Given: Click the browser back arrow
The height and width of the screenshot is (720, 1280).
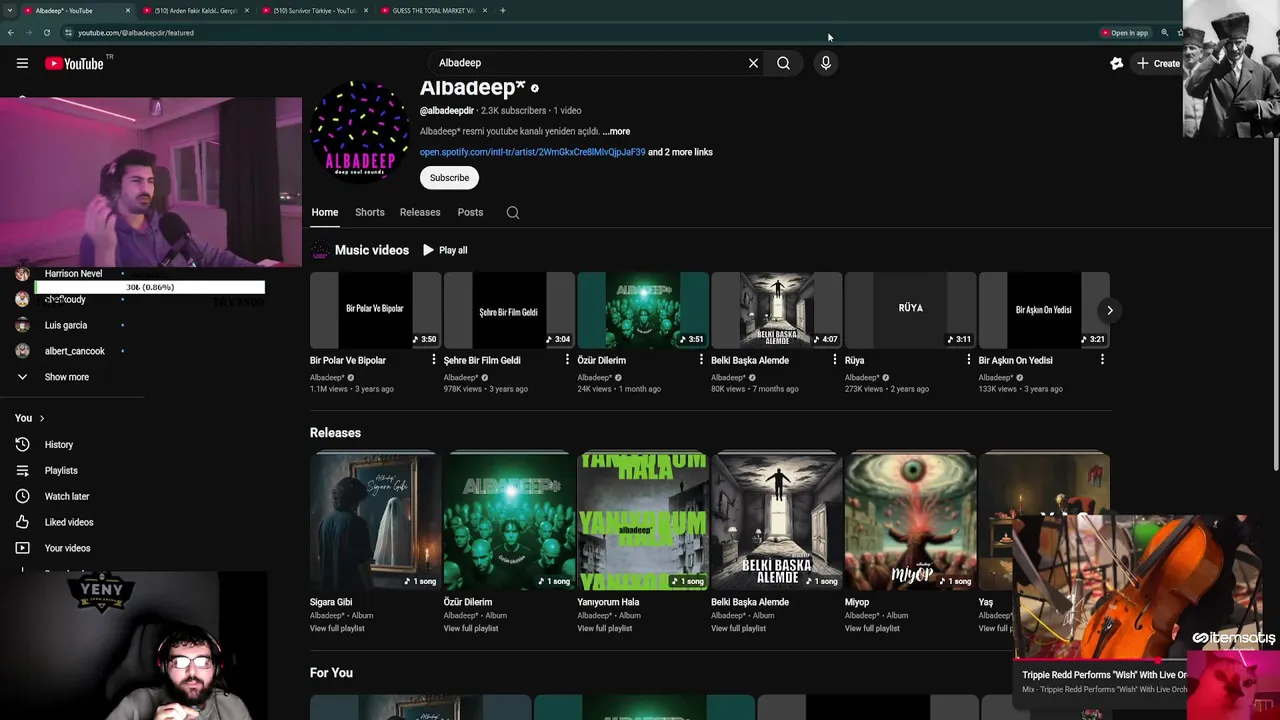Looking at the screenshot, I should 10,32.
